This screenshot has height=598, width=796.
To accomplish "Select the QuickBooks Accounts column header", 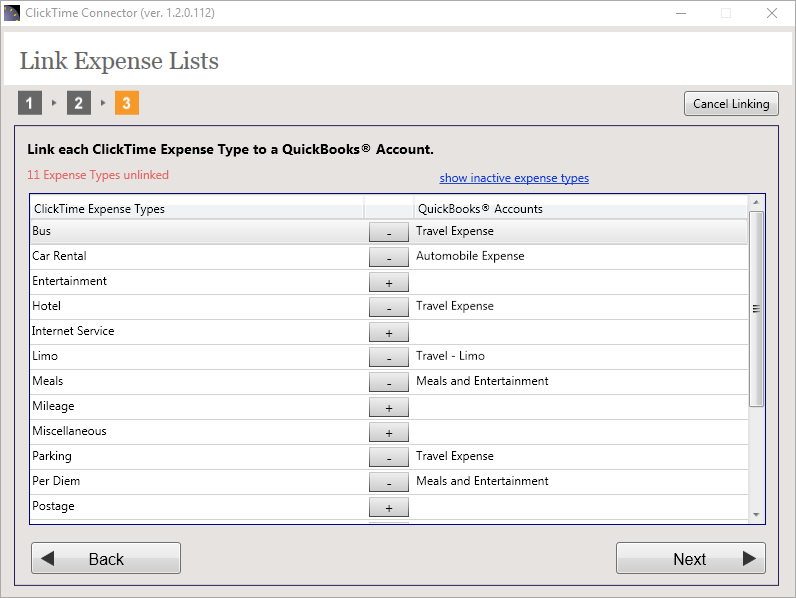I will (x=581, y=209).
